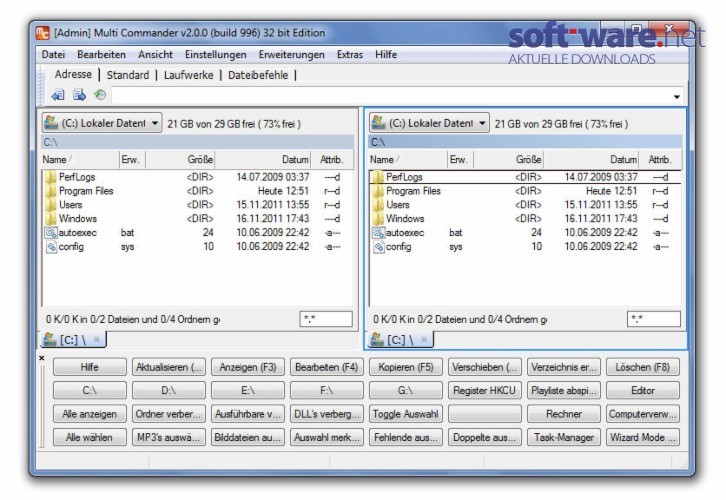Expand the address bar history dropdown arrow

point(676,96)
